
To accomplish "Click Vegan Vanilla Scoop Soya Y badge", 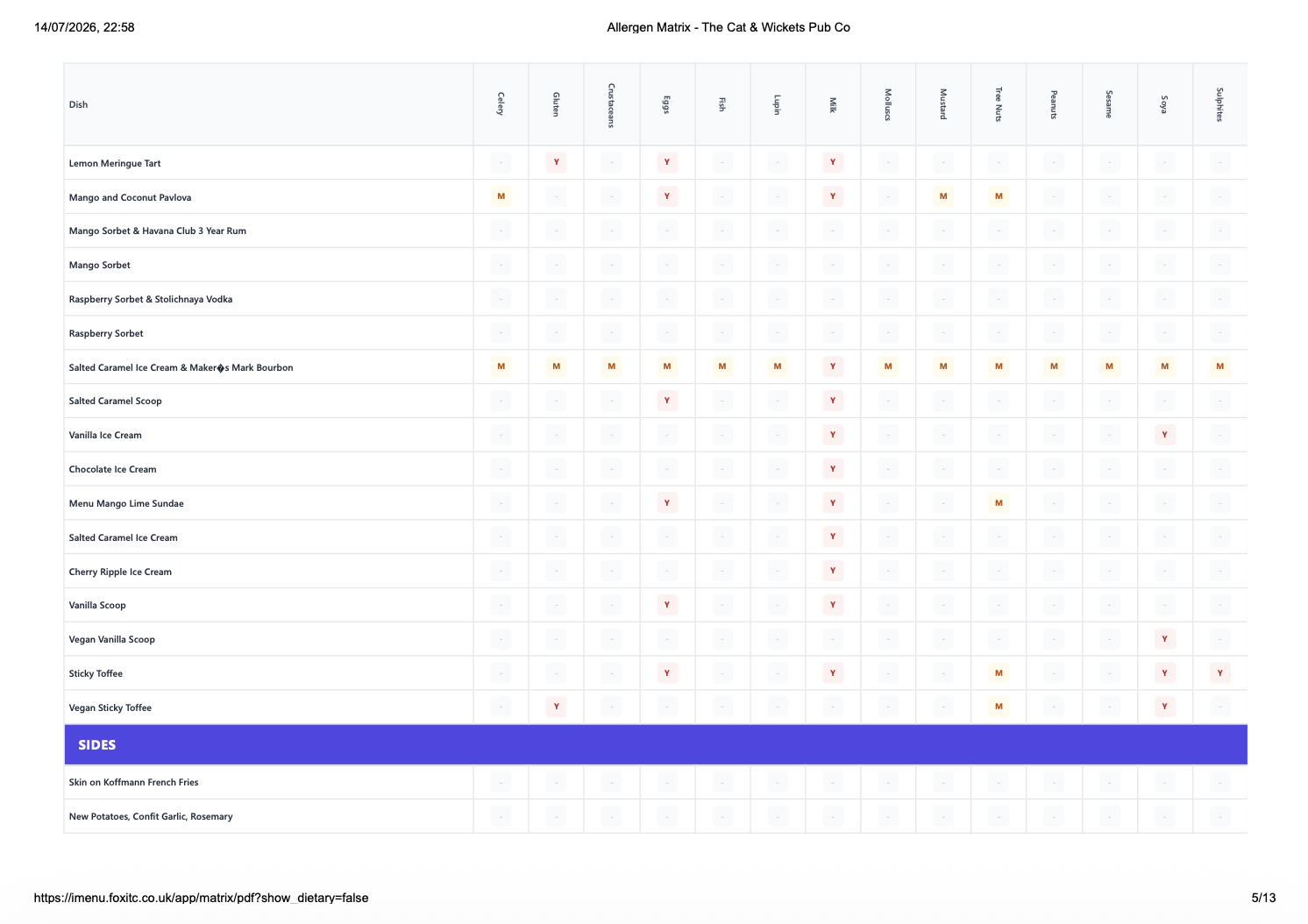I will [1165, 639].
